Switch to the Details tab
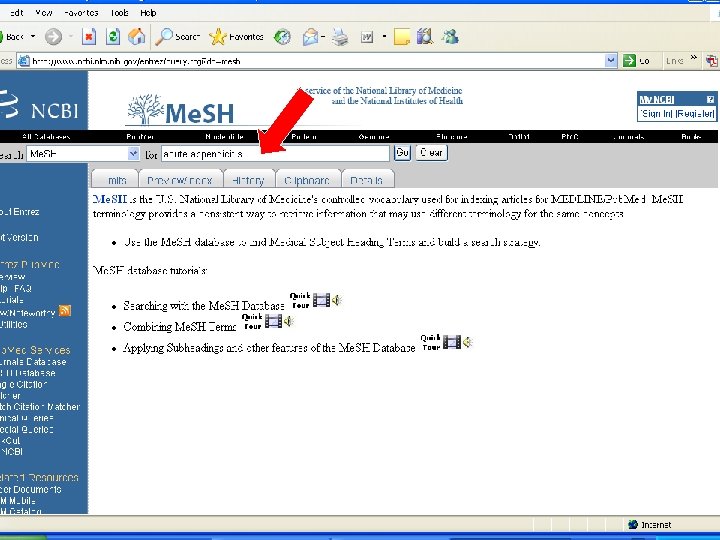 tap(367, 180)
